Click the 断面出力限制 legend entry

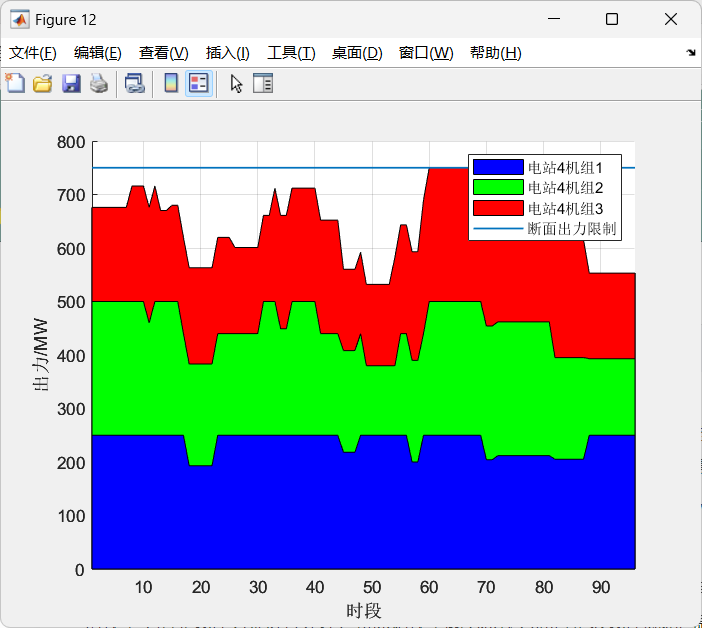[x=572, y=229]
